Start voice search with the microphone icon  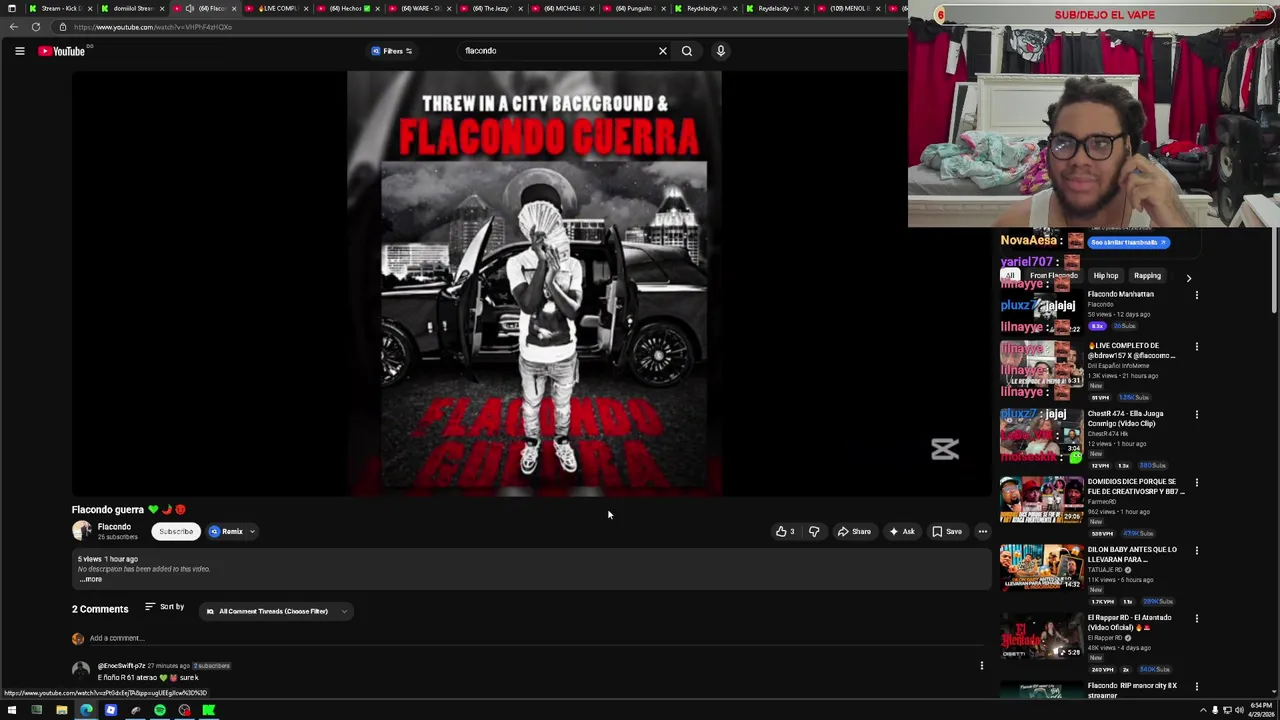[x=720, y=51]
